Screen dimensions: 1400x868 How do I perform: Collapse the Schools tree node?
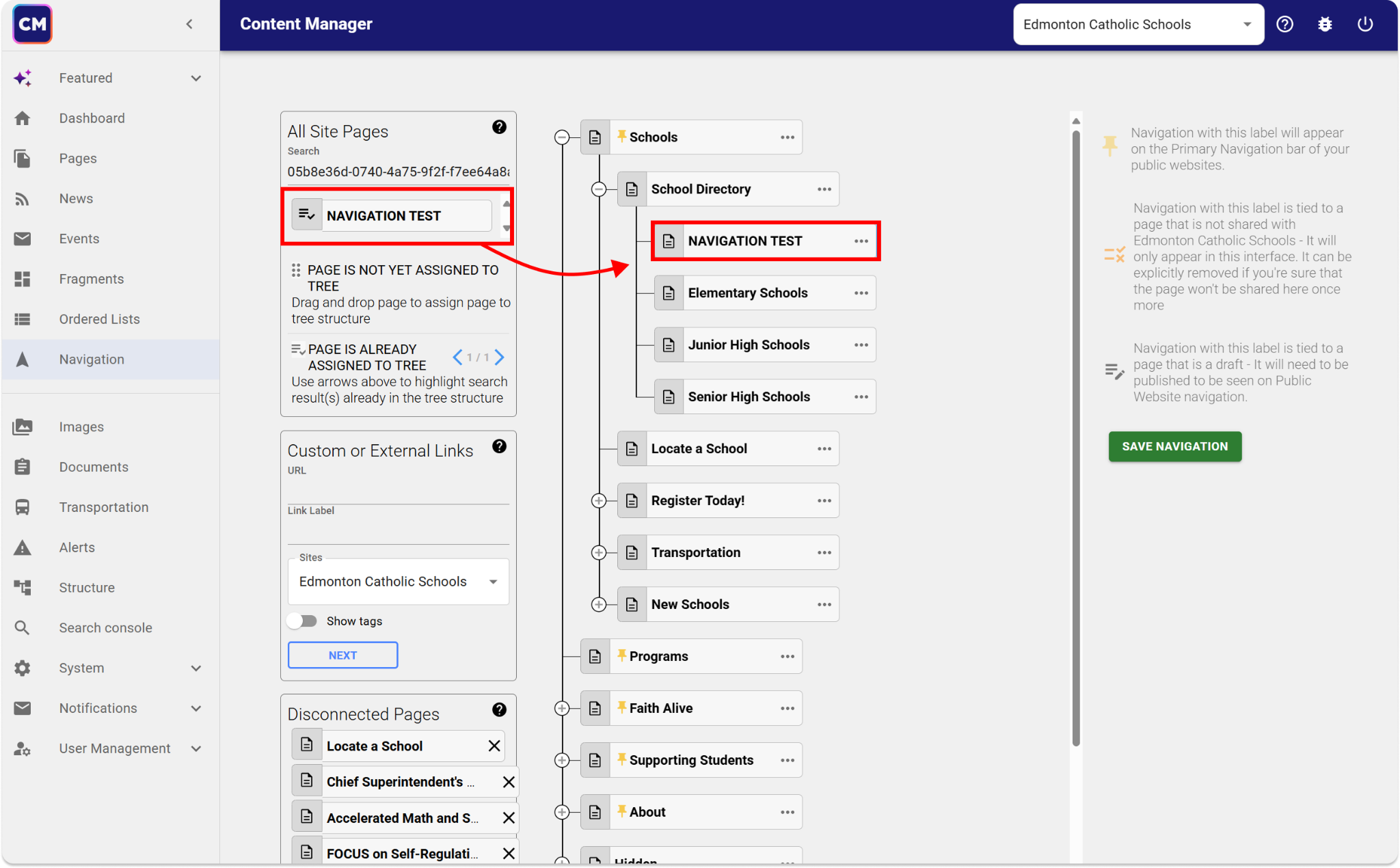tap(562, 137)
